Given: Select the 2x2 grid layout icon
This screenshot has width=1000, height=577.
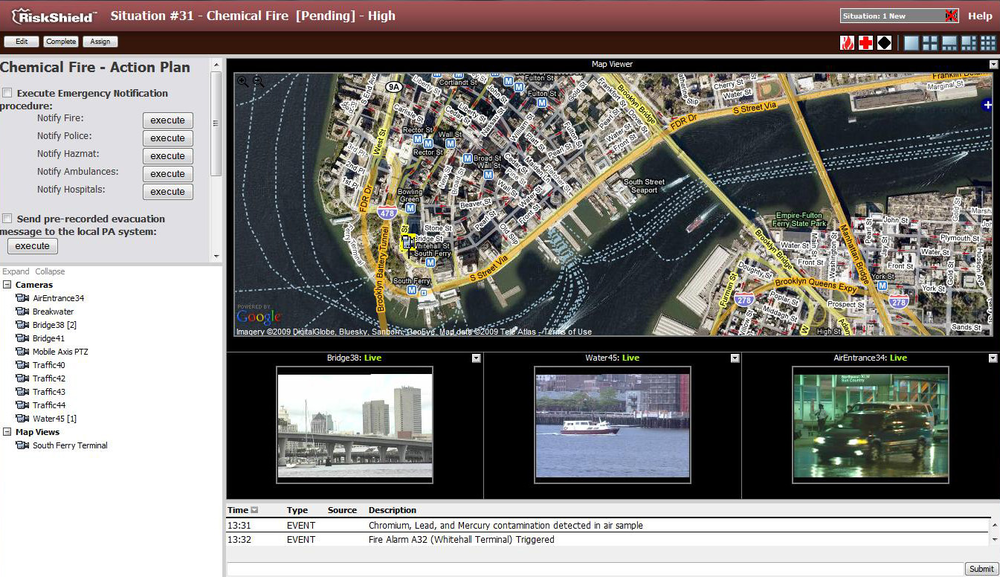Looking at the screenshot, I should [930, 43].
